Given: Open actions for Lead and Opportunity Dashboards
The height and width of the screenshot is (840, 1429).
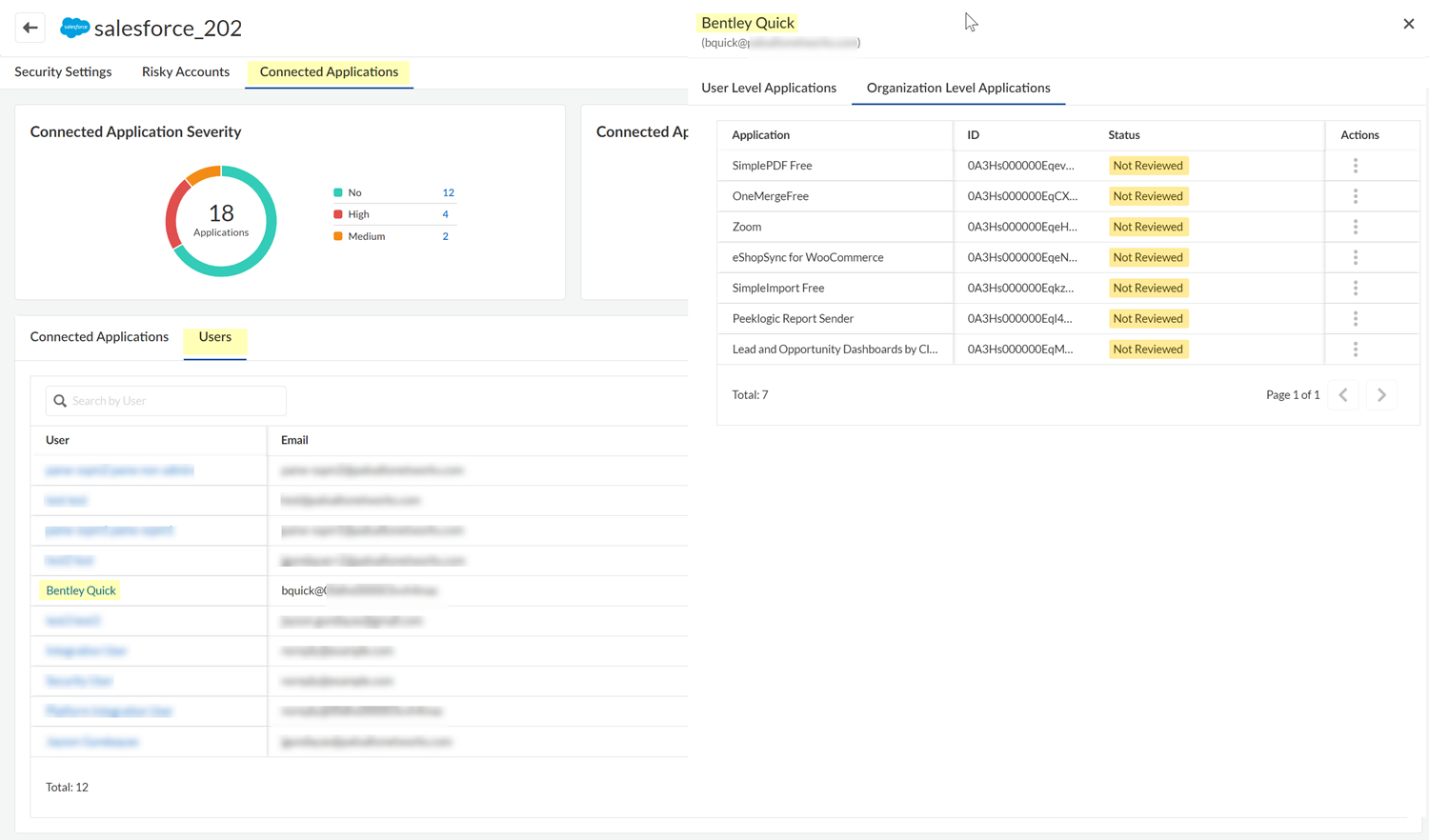Looking at the screenshot, I should click(x=1355, y=349).
